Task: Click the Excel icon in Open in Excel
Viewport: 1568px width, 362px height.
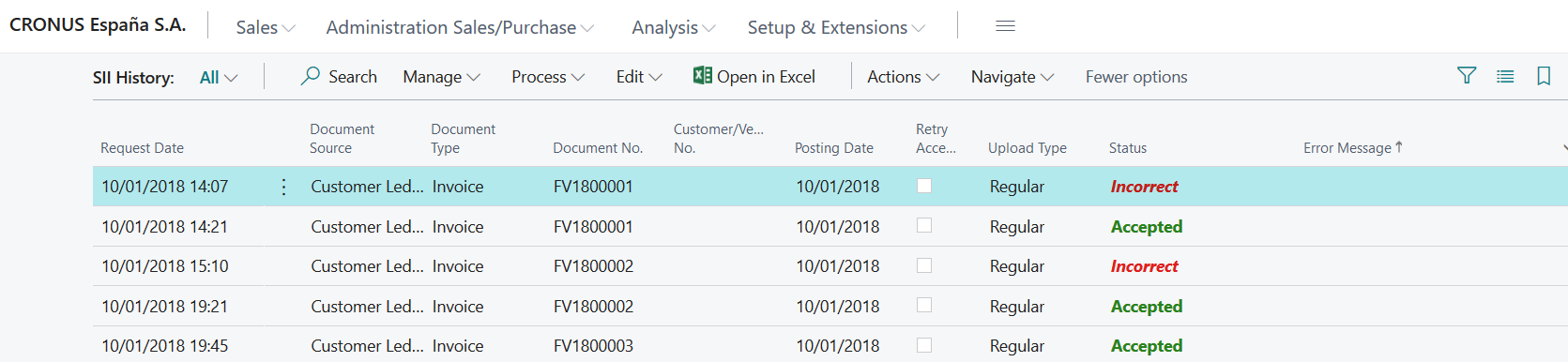Action: click(x=702, y=76)
